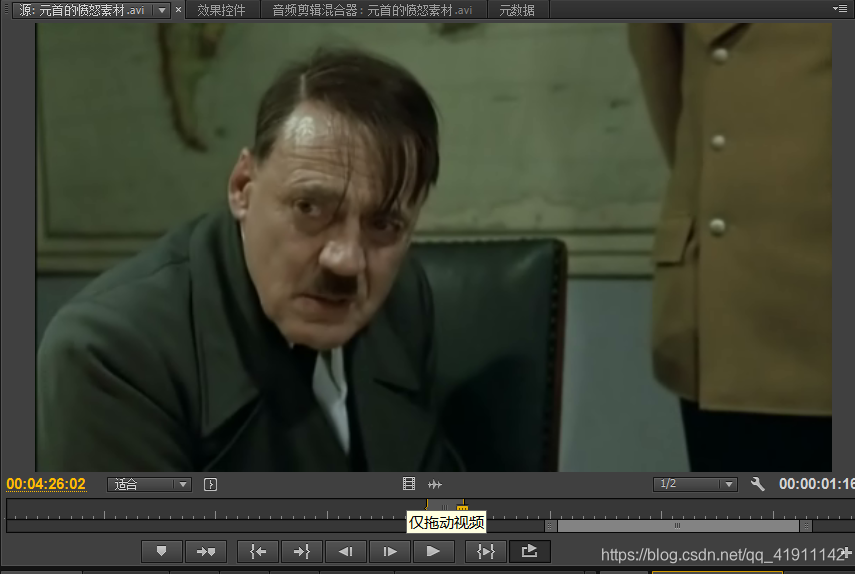Click the zoom scroll bar thumb center
855x574 pixels.
pyautogui.click(x=678, y=525)
